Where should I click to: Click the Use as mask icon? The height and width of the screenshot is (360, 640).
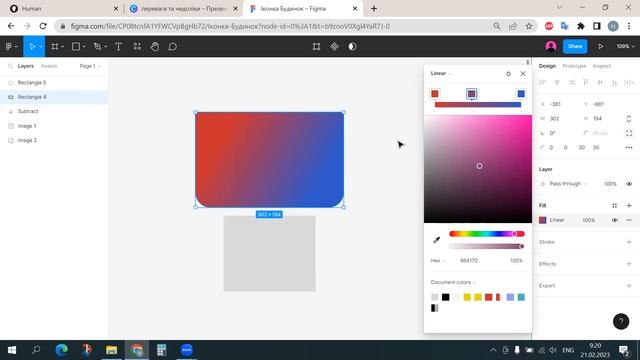[x=352, y=47]
